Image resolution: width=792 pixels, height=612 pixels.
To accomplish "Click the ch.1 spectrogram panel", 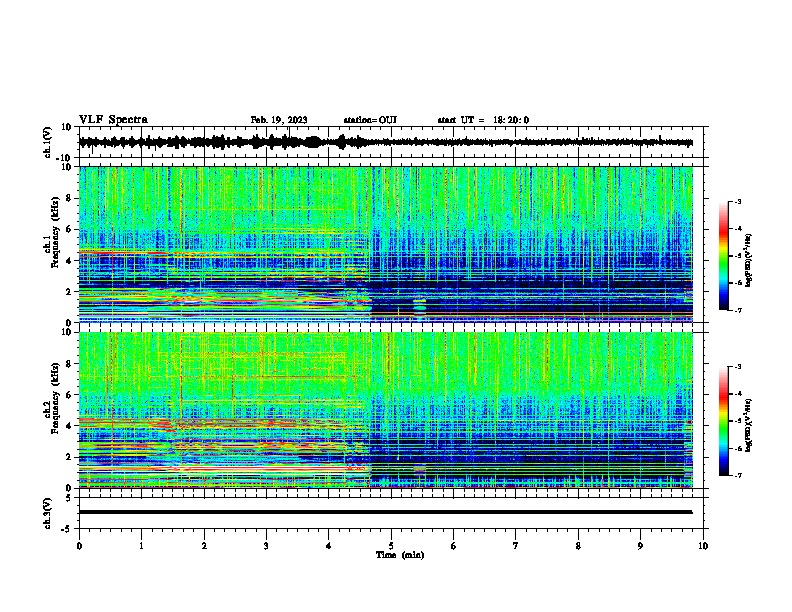I will (386, 244).
